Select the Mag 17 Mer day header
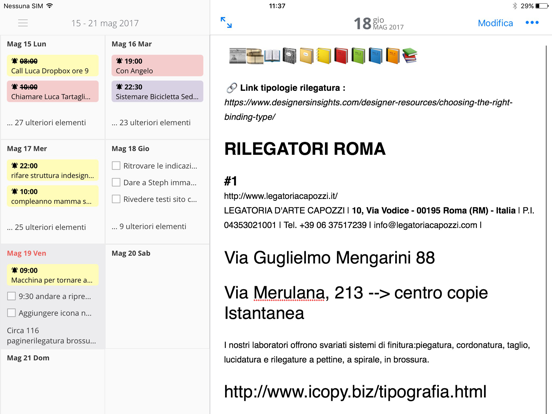The height and width of the screenshot is (414, 552). tap(27, 149)
